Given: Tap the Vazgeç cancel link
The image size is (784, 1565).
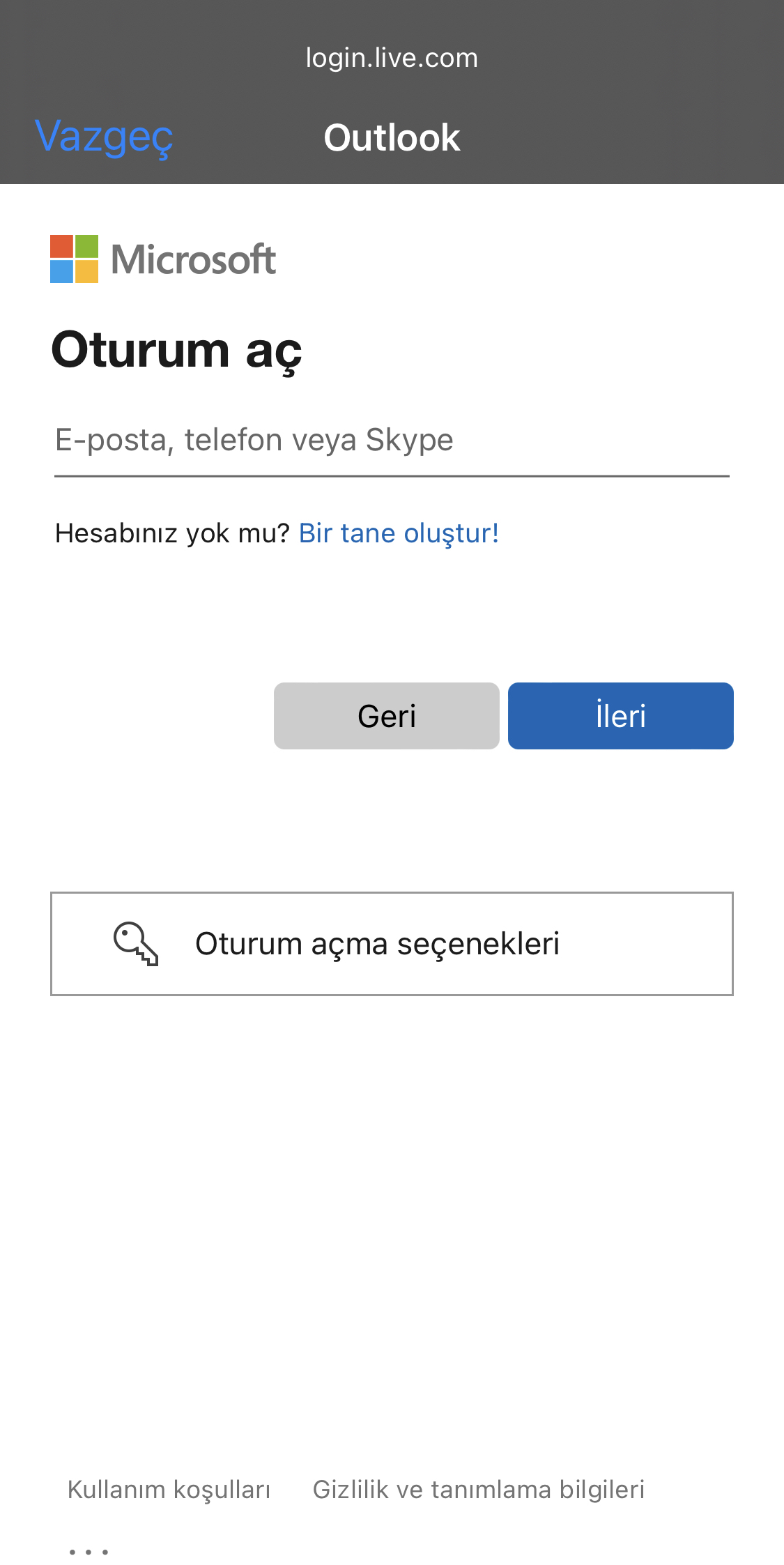Looking at the screenshot, I should pyautogui.click(x=104, y=137).
